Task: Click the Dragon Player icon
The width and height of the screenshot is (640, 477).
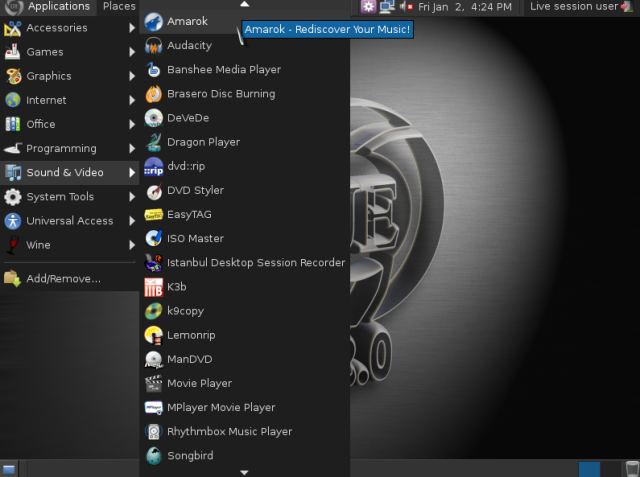Action: point(153,142)
